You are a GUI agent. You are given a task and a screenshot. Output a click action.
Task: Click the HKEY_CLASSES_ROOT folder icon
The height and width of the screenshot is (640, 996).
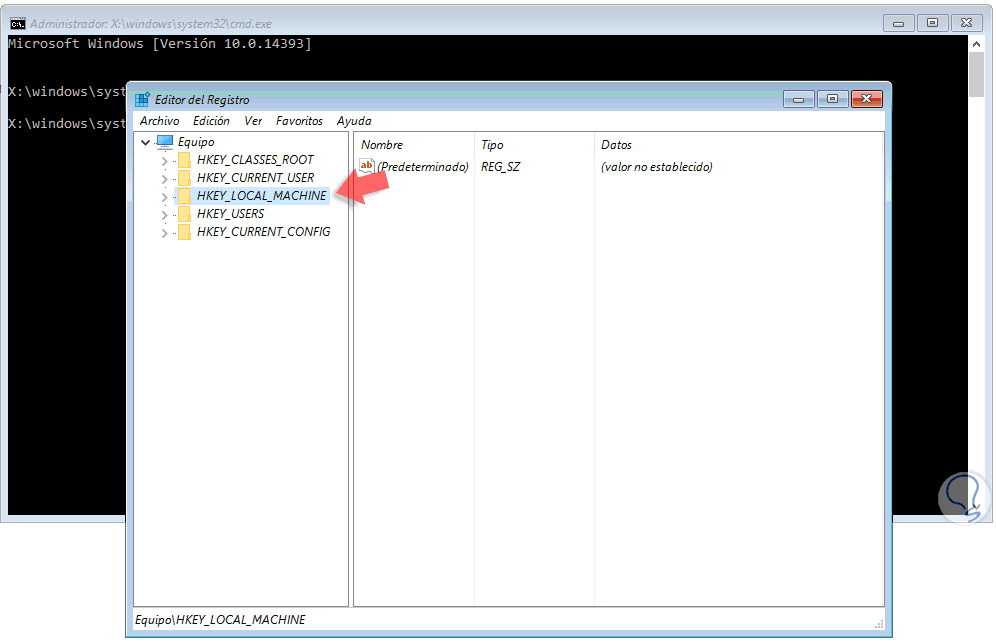(x=184, y=160)
